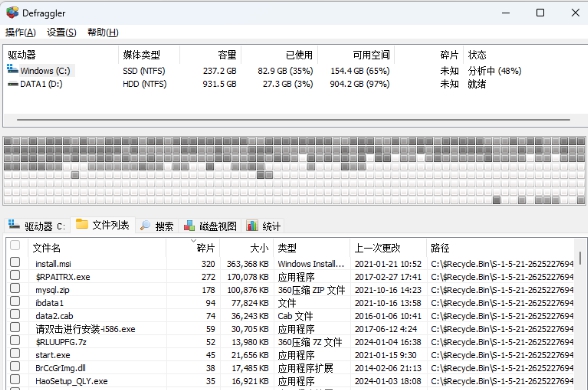Check the box for $RPAITRX.exe
The image size is (588, 390).
(x=15, y=275)
